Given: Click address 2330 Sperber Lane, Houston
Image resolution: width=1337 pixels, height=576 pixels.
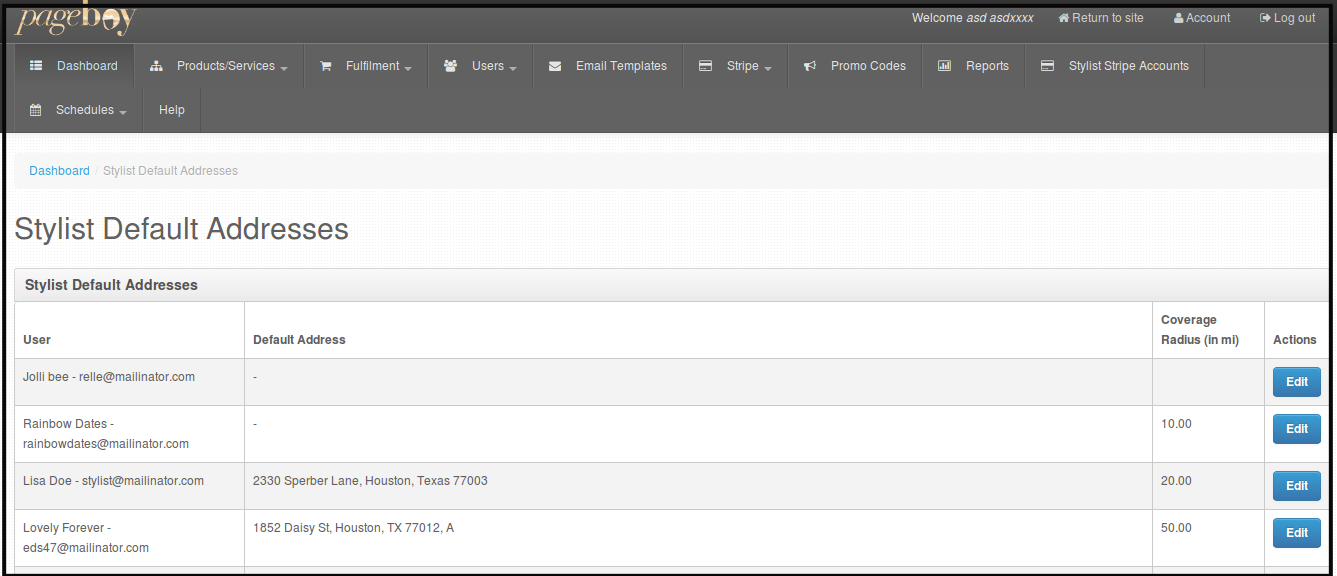Looking at the screenshot, I should [x=370, y=481].
